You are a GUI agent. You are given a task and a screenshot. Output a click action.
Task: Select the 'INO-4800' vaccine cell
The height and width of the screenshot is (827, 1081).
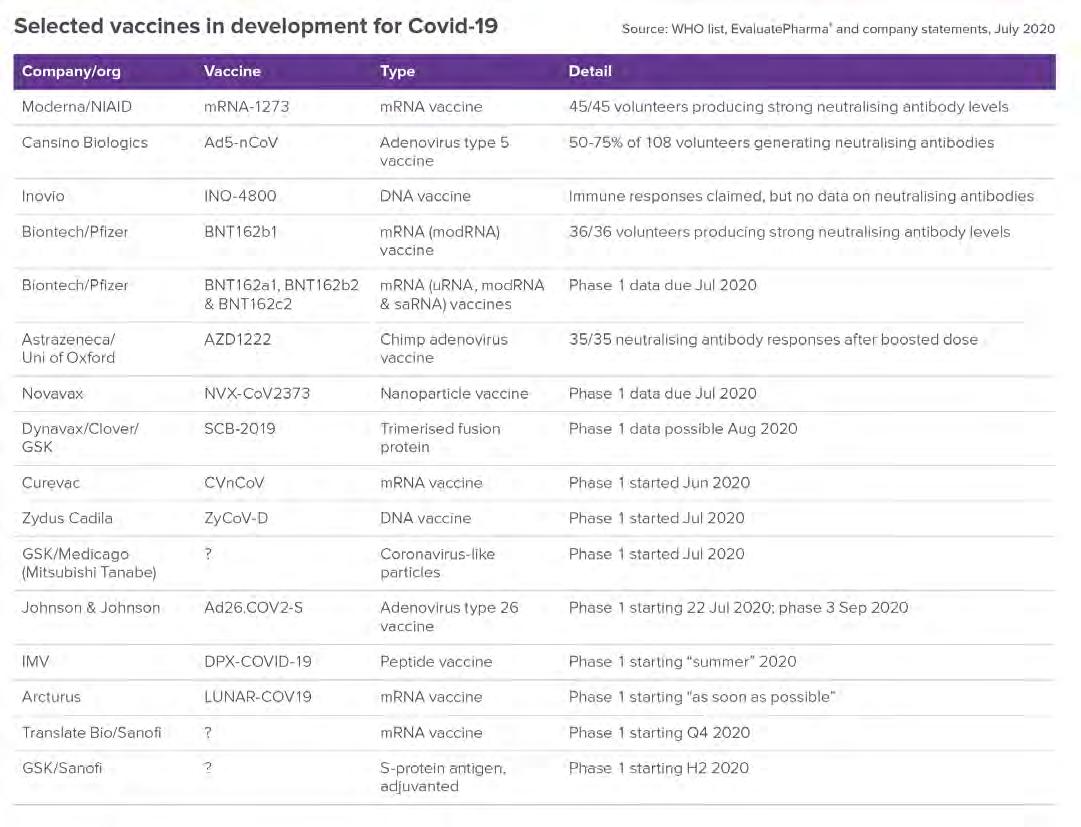pos(240,196)
